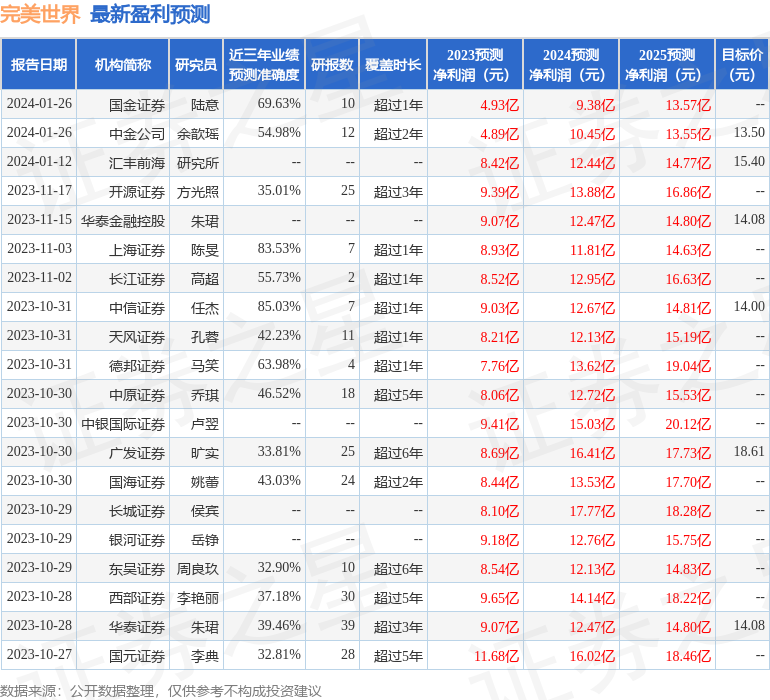
Task: Click researcher name 李典
Action: pyautogui.click(x=205, y=656)
